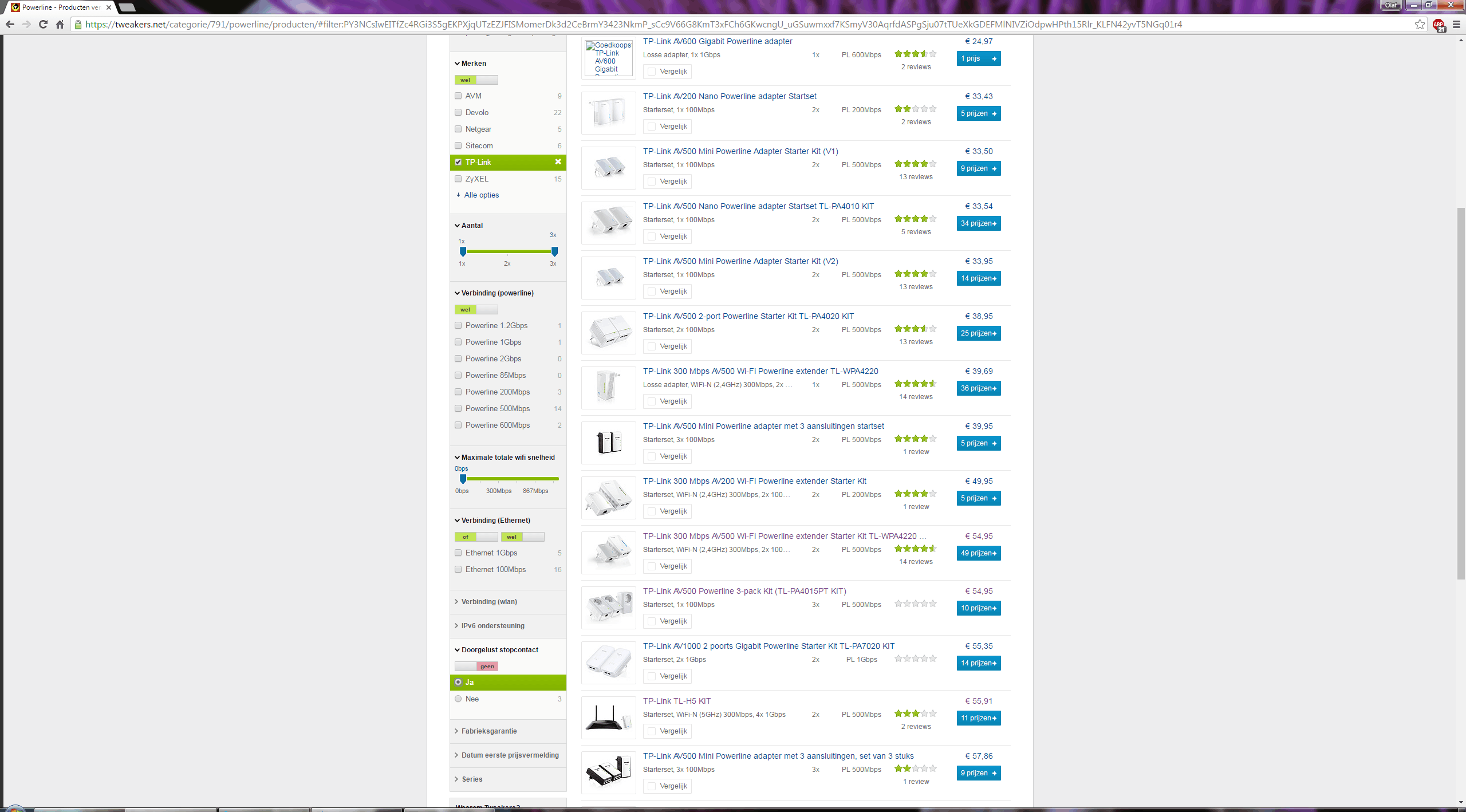
Task: Click 1 prijs button for AV600 adapter
Action: tap(979, 58)
